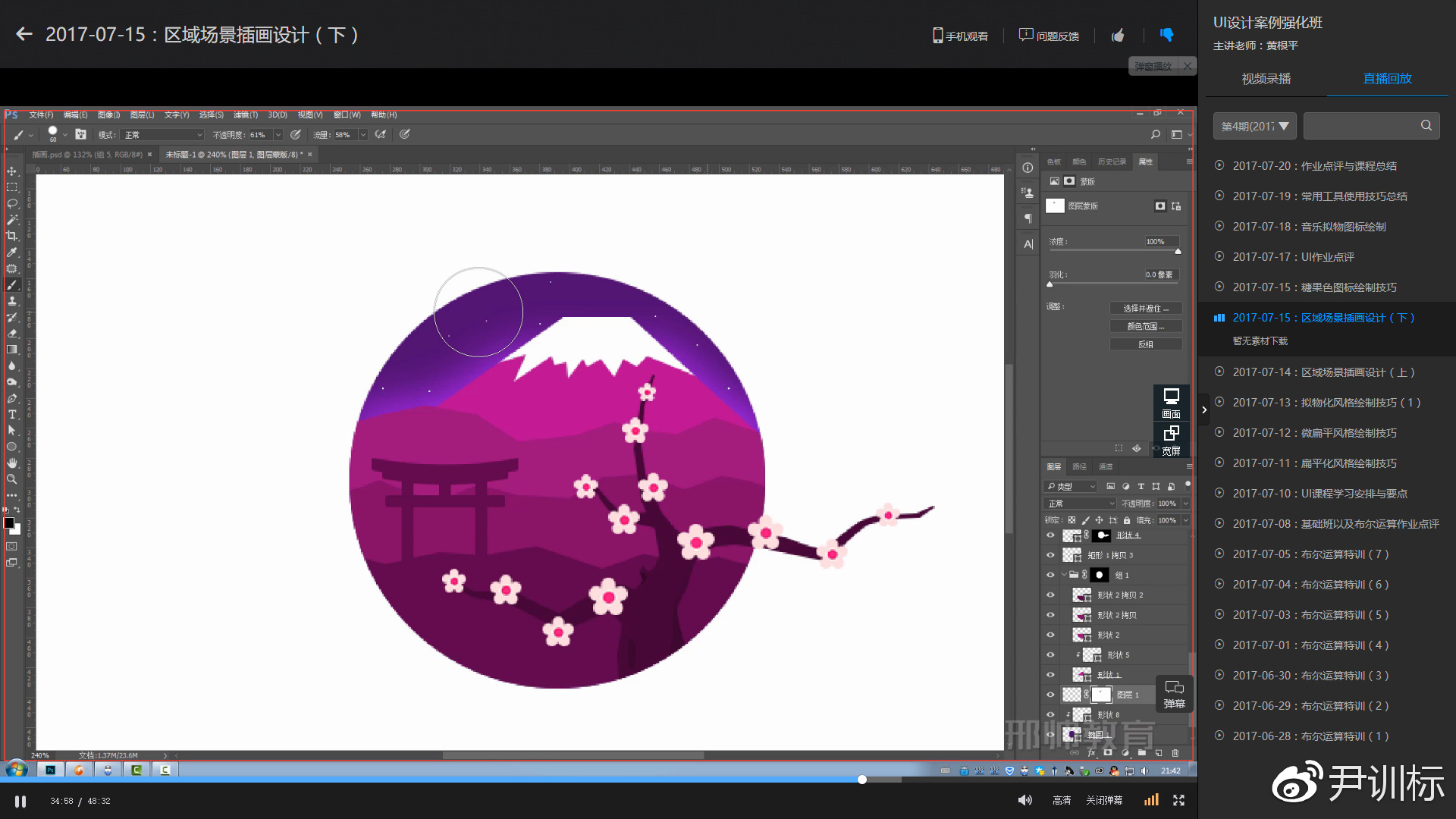The height and width of the screenshot is (819, 1456).
Task: Click the new group folder icon
Action: pos(1142,753)
